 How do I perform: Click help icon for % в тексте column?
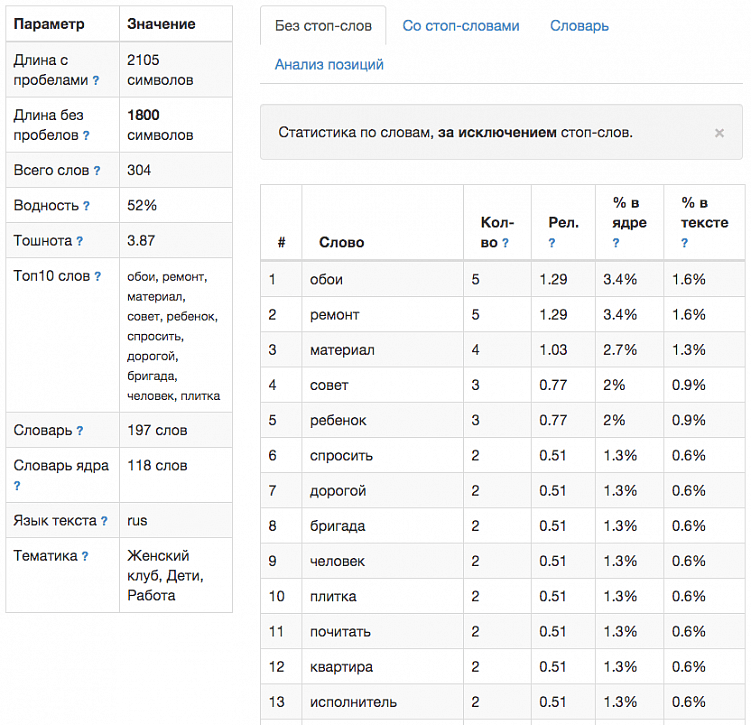[685, 243]
